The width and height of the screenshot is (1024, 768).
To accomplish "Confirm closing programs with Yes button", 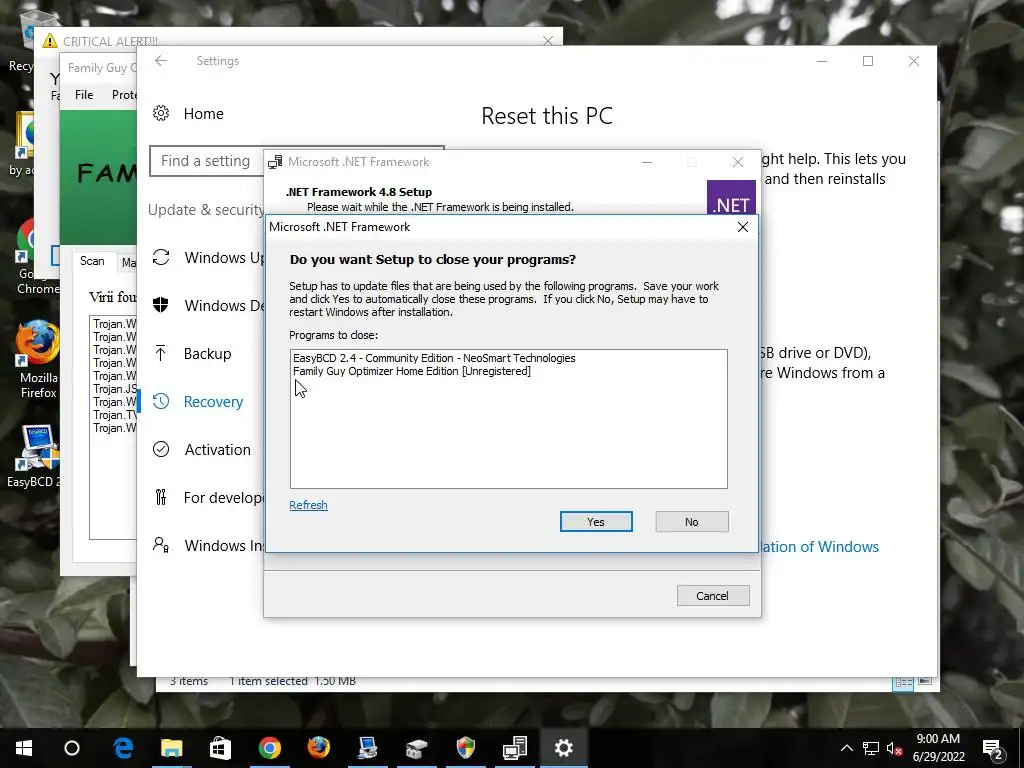I will coord(596,522).
